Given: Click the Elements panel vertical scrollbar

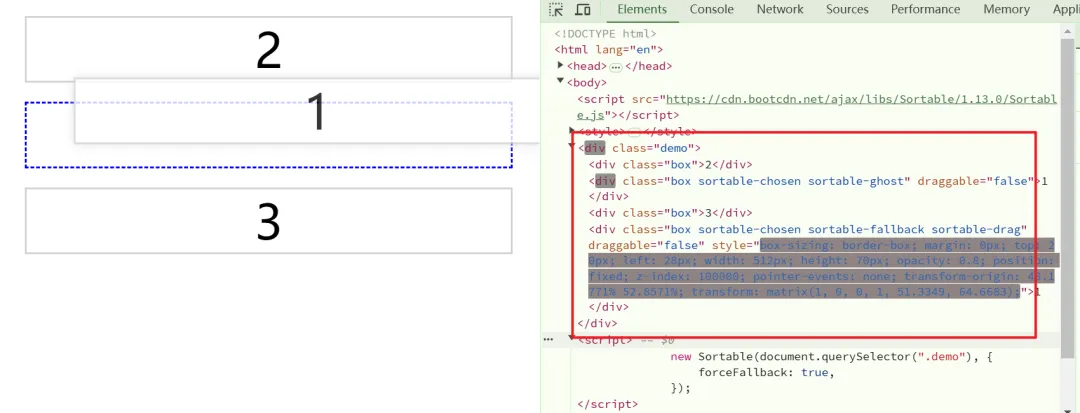Looking at the screenshot, I should pyautogui.click(x=1068, y=200).
